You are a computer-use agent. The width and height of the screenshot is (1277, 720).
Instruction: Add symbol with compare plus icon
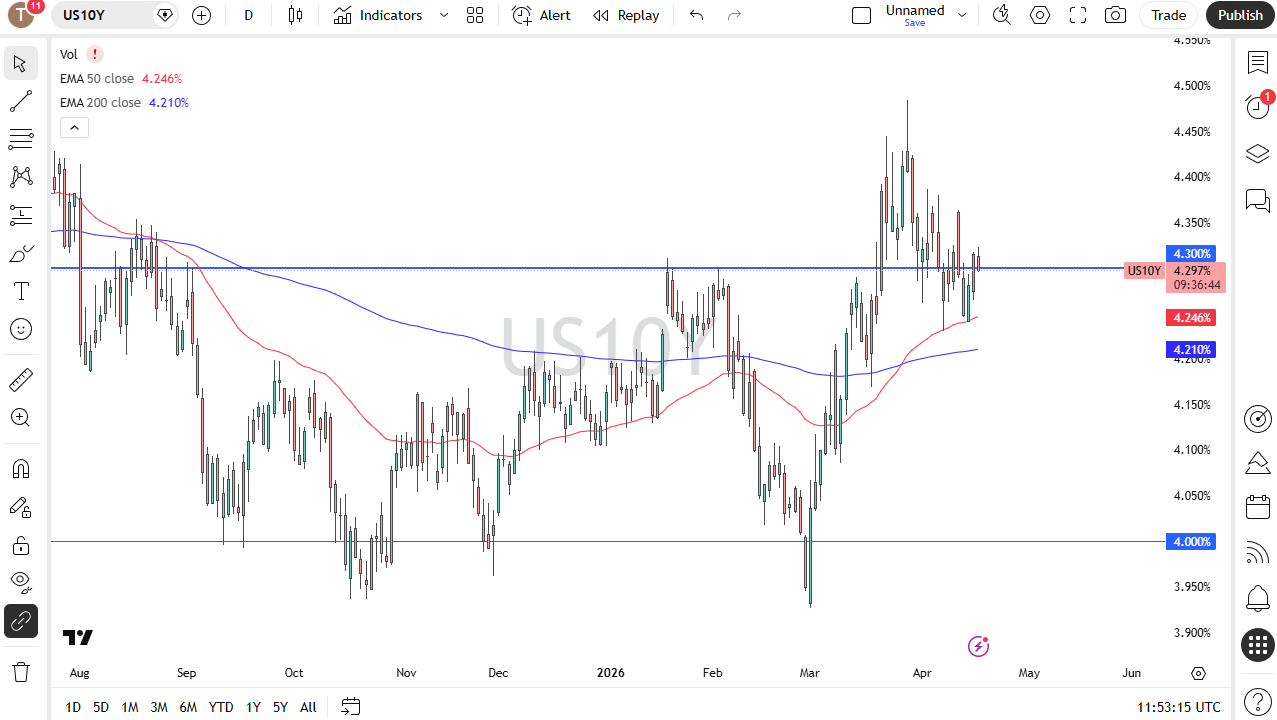tap(201, 15)
